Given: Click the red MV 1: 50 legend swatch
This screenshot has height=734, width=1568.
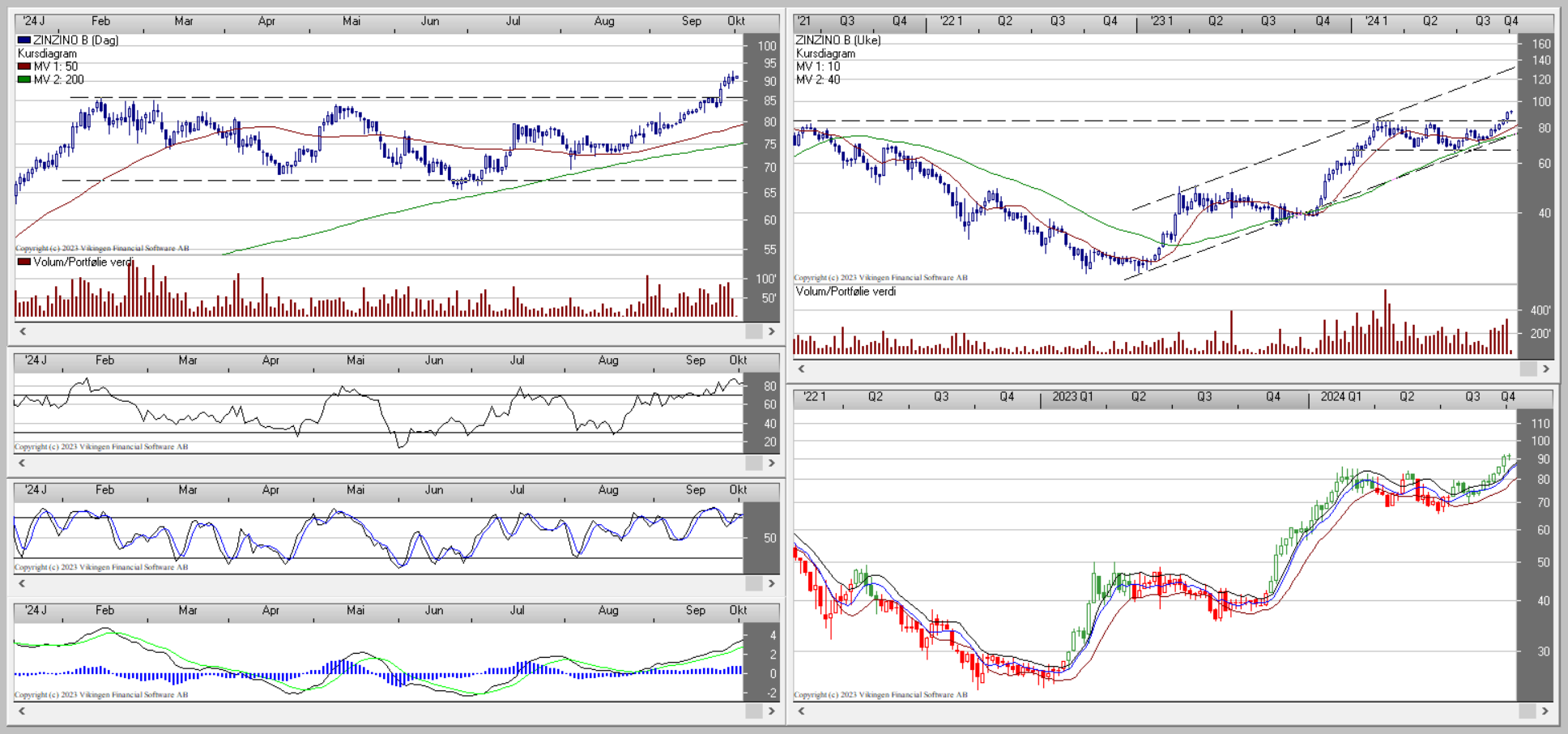Looking at the screenshot, I should [24, 66].
